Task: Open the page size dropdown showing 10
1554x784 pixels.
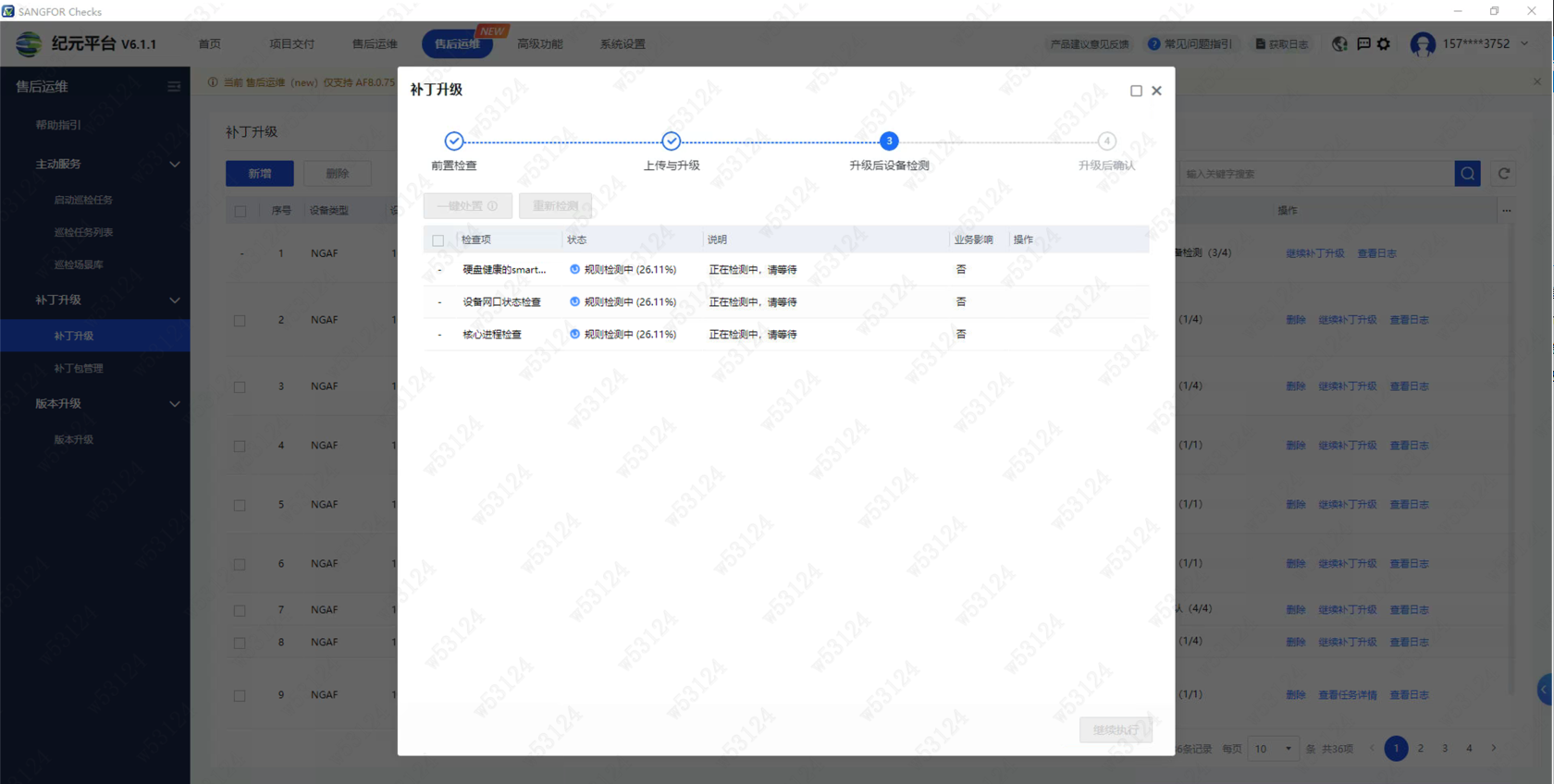Action: coord(1273,749)
